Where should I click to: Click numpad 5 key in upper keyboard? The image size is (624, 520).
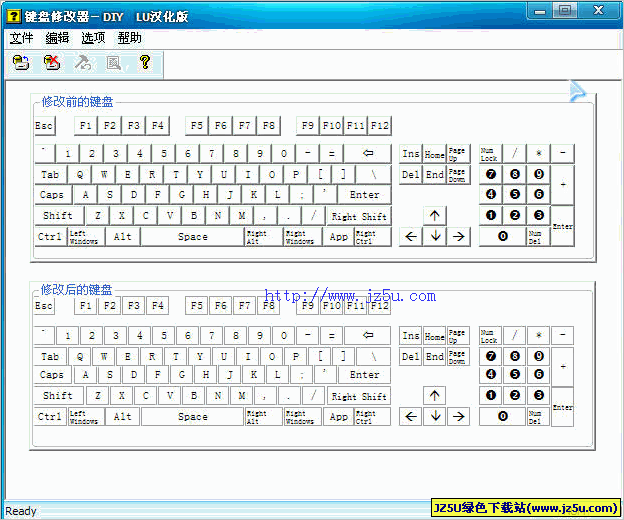pyautogui.click(x=515, y=195)
